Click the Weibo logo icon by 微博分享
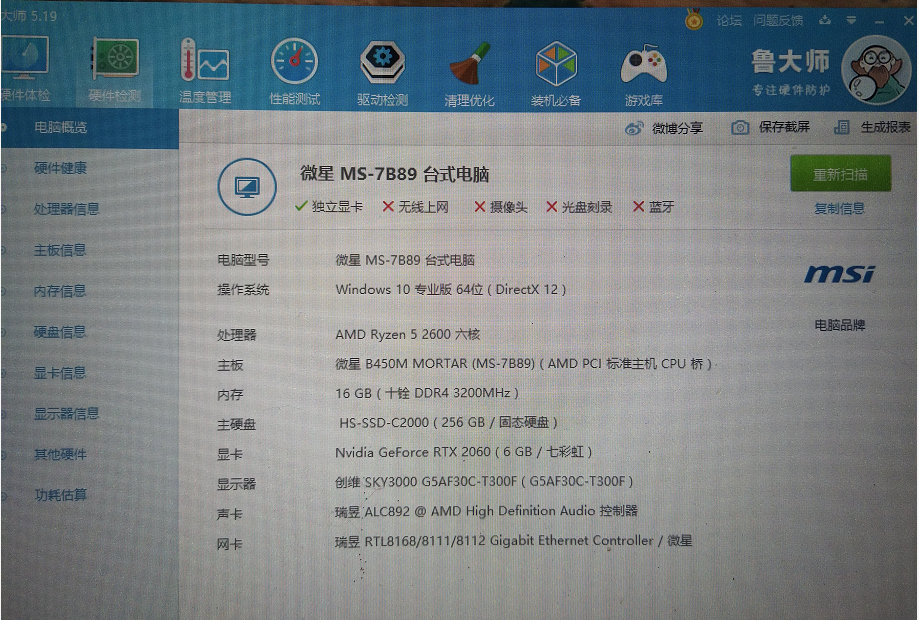Screen dimensions: 919x620 pyautogui.click(x=634, y=128)
